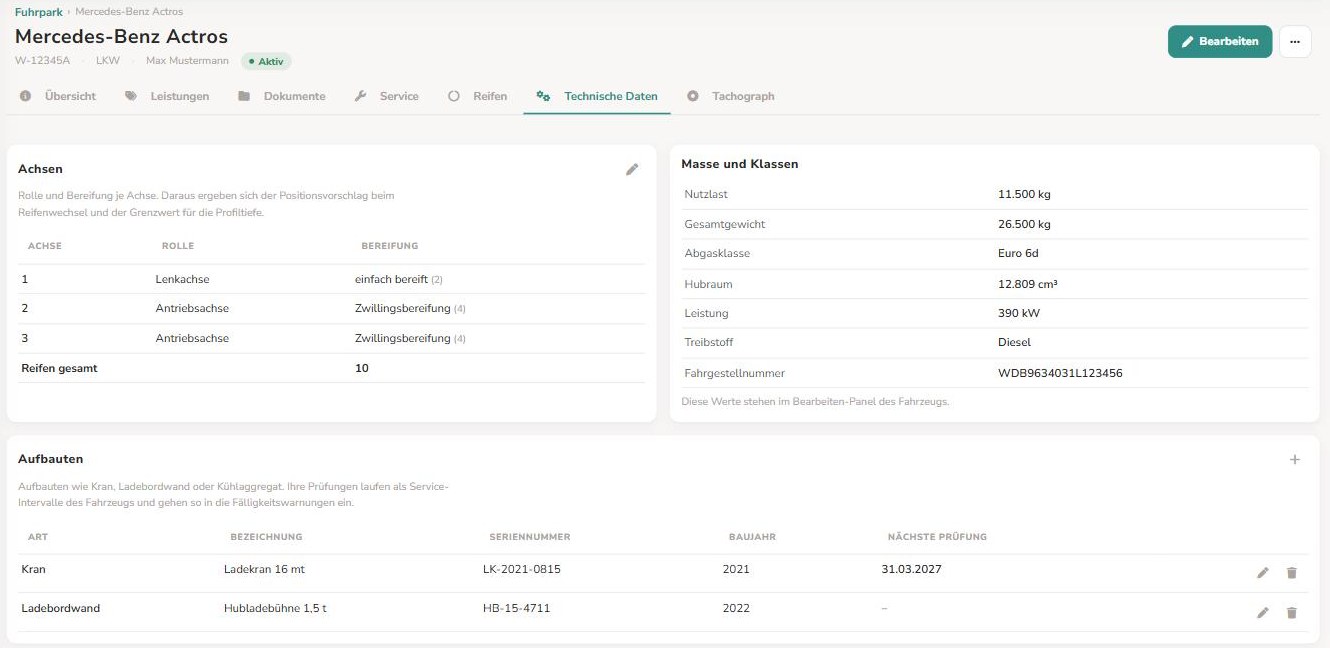This screenshot has height=648, width=1330.
Task: Click Leistung value 390 kW
Action: pos(1019,313)
